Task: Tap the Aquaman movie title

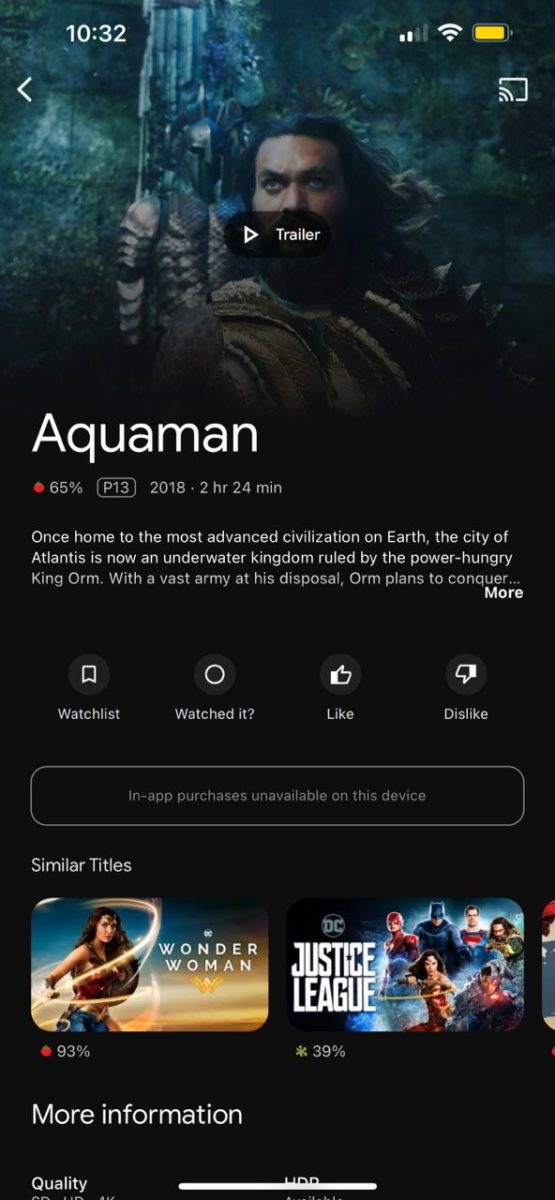Action: click(145, 433)
